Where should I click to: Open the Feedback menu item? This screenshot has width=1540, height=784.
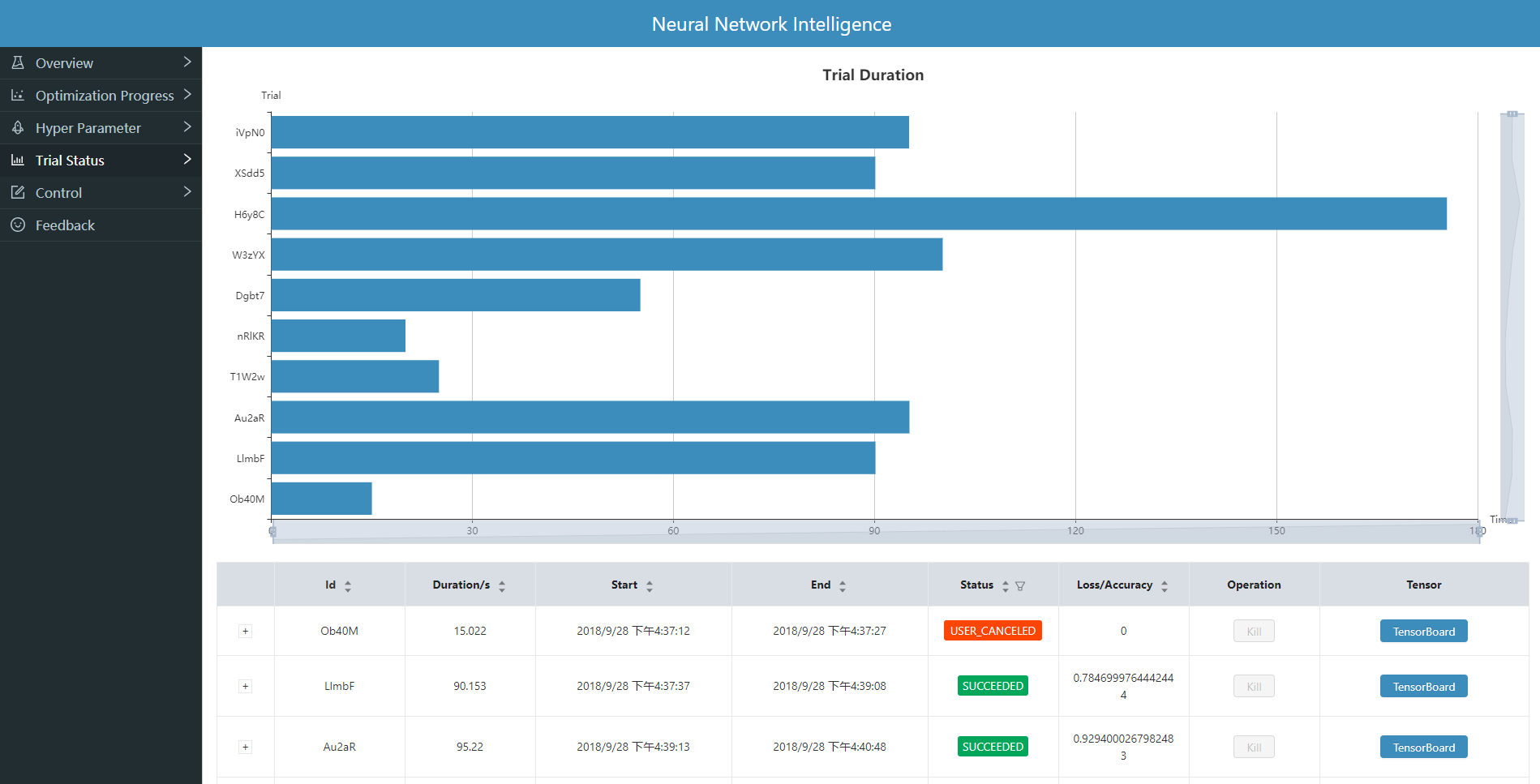[x=65, y=225]
